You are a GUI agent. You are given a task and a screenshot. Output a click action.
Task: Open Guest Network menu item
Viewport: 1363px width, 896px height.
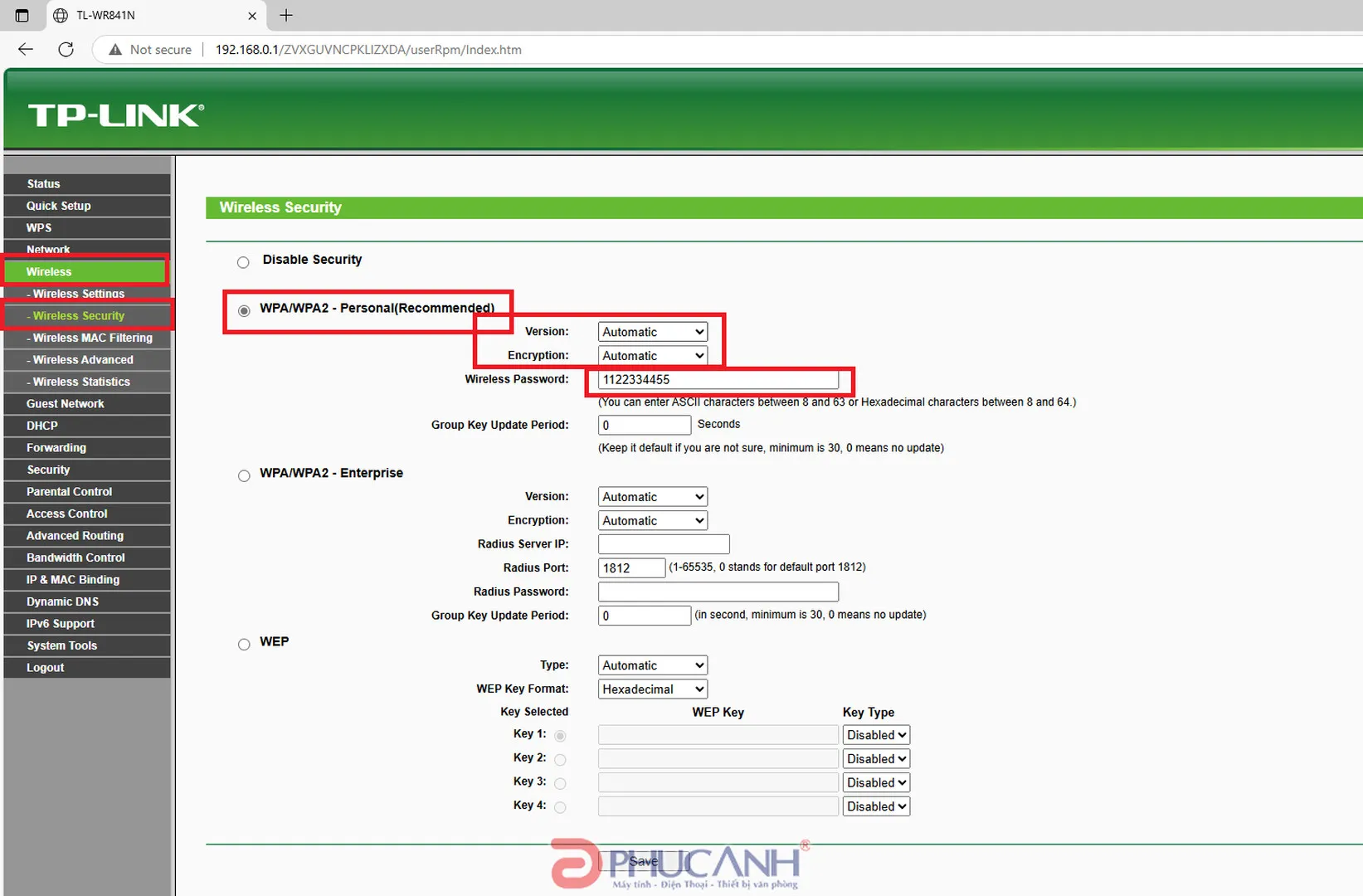coord(87,404)
